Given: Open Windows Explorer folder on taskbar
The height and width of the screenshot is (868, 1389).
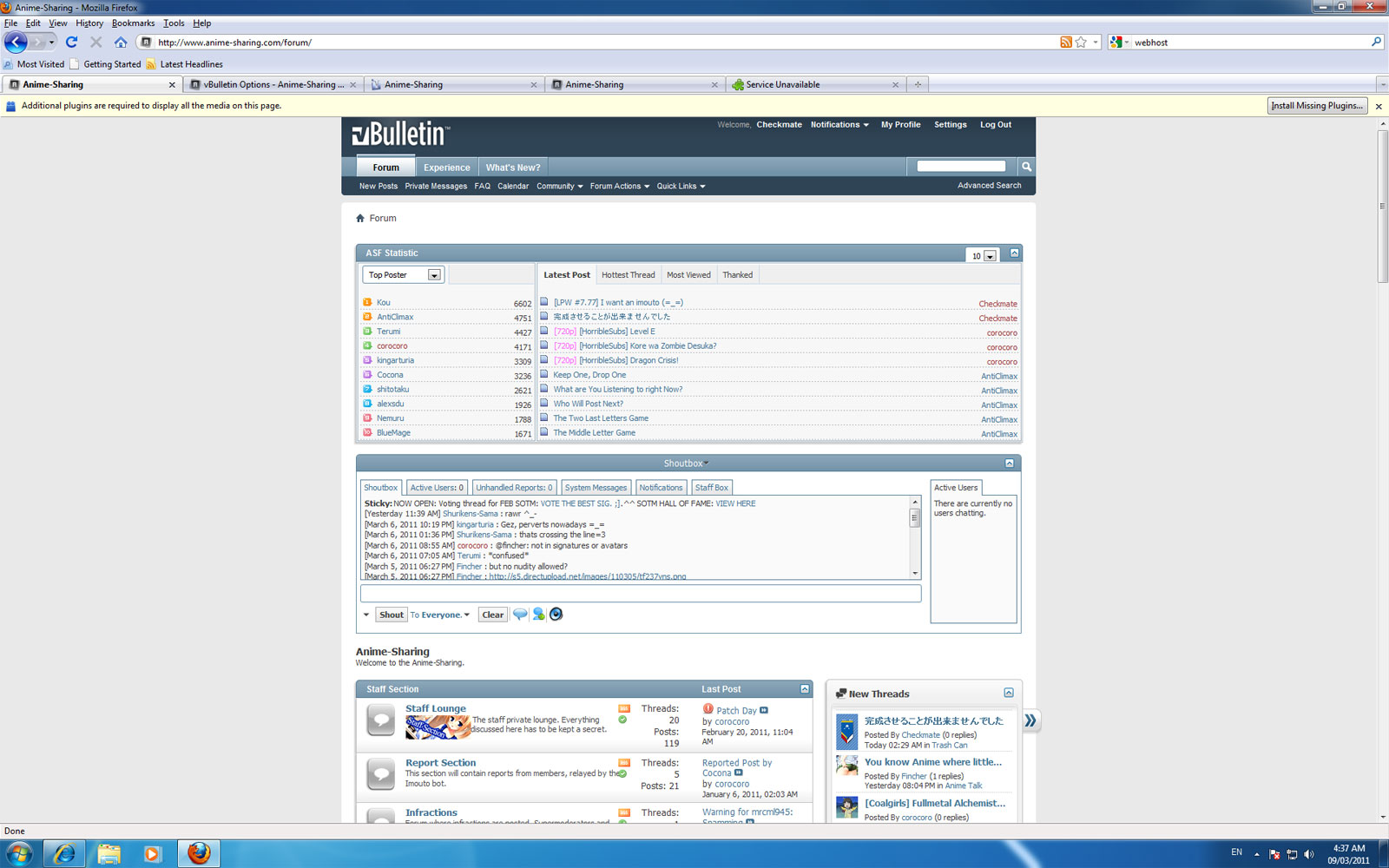Looking at the screenshot, I should [109, 853].
